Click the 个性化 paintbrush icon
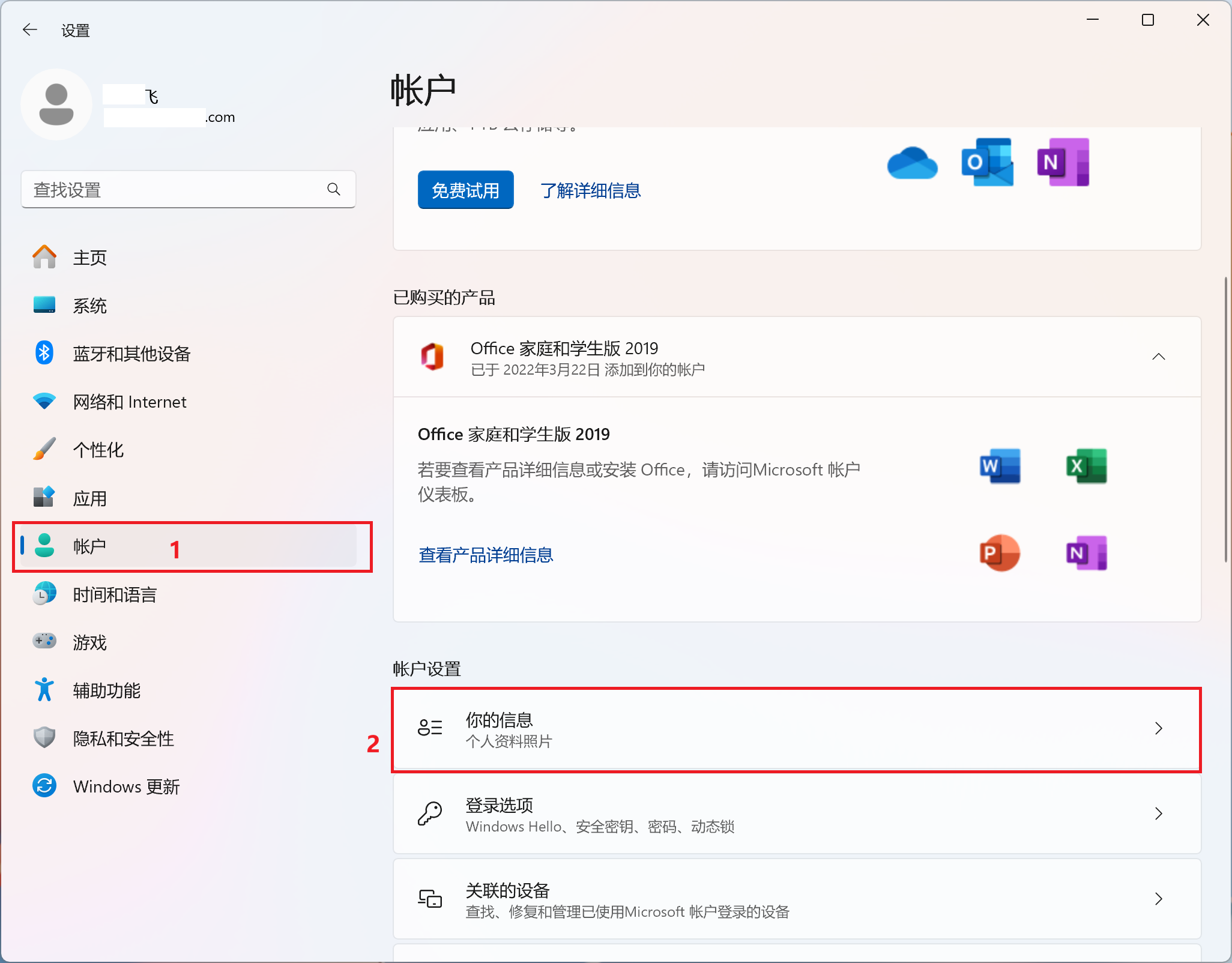 pos(44,450)
